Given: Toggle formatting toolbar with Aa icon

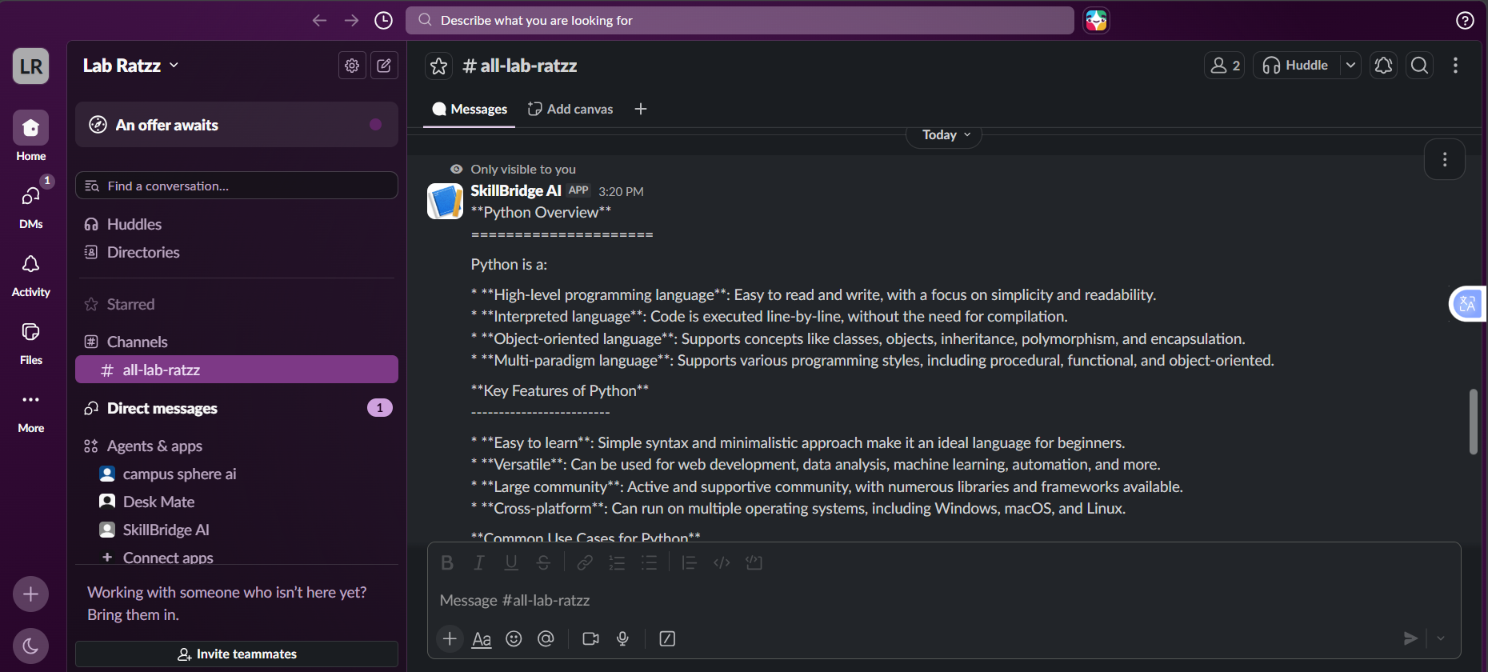Looking at the screenshot, I should 481,638.
